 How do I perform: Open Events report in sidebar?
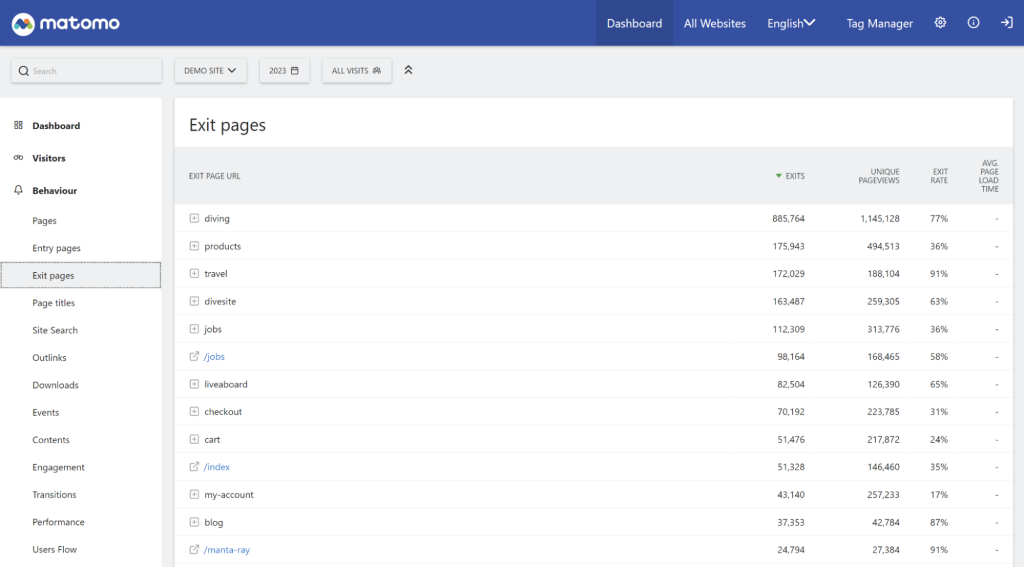46,413
